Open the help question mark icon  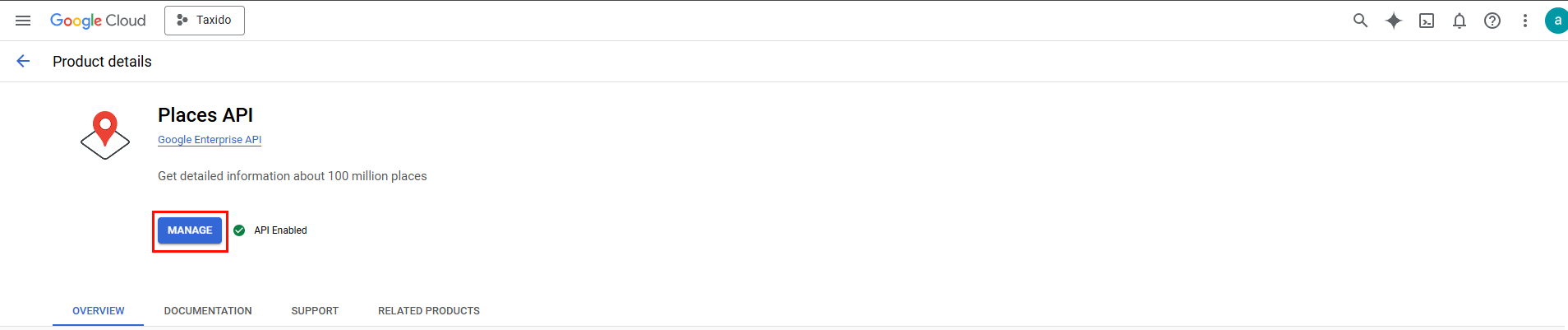pyautogui.click(x=1492, y=21)
